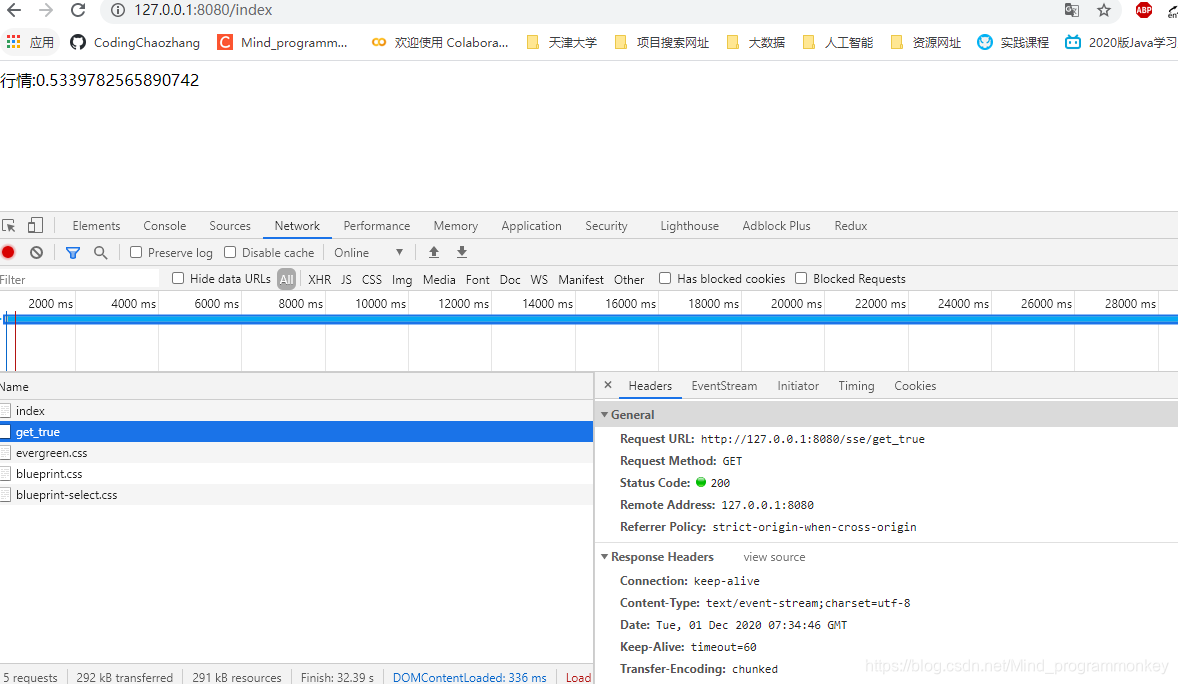Switch to the Performance tab
Image resolution: width=1178 pixels, height=684 pixels.
click(x=376, y=225)
